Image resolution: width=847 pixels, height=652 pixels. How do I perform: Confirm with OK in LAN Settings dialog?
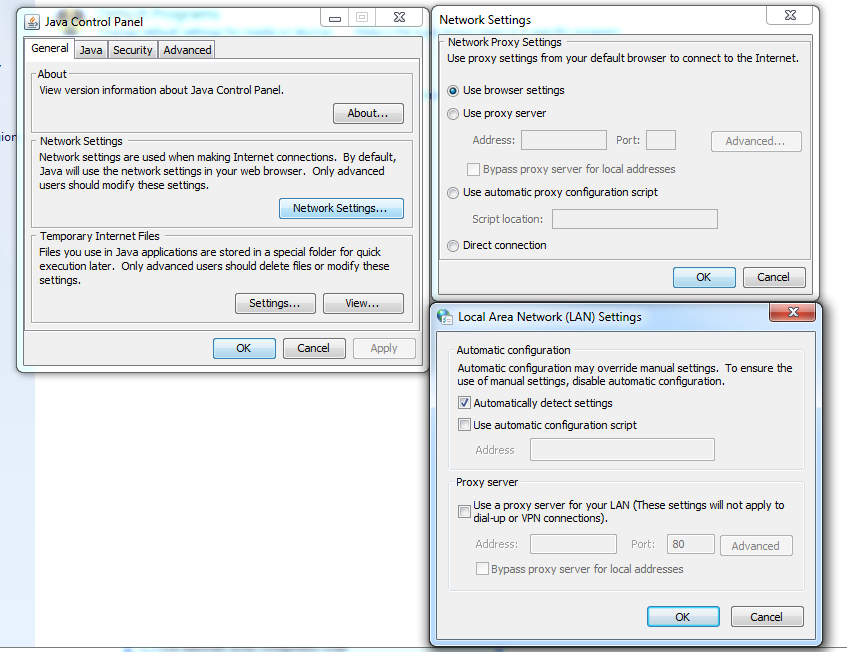pyautogui.click(x=682, y=617)
